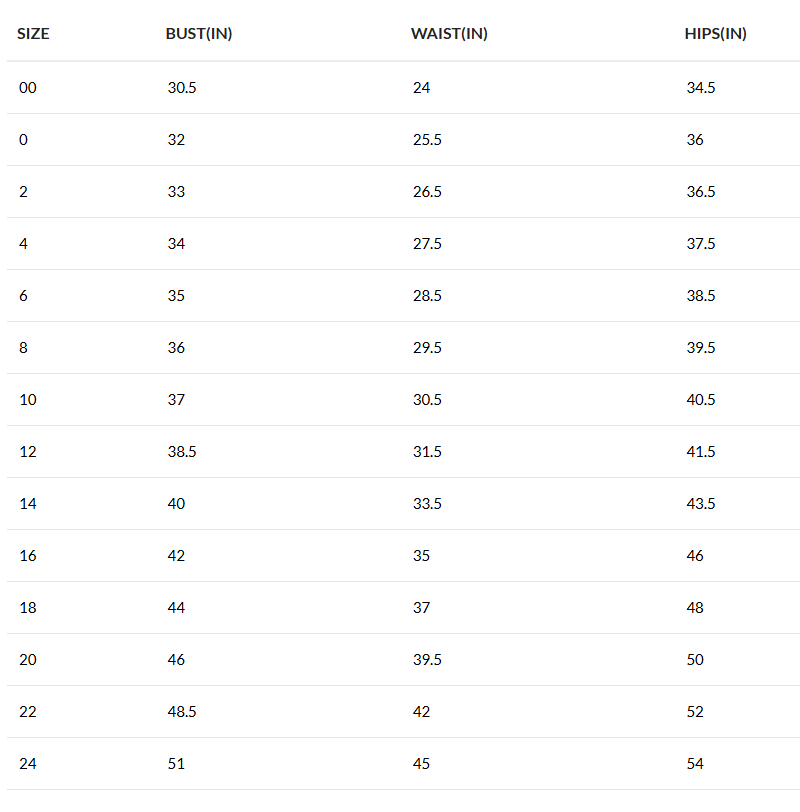Click bust value 36 in size 8 row
The image size is (800, 812).
pyautogui.click(x=176, y=348)
